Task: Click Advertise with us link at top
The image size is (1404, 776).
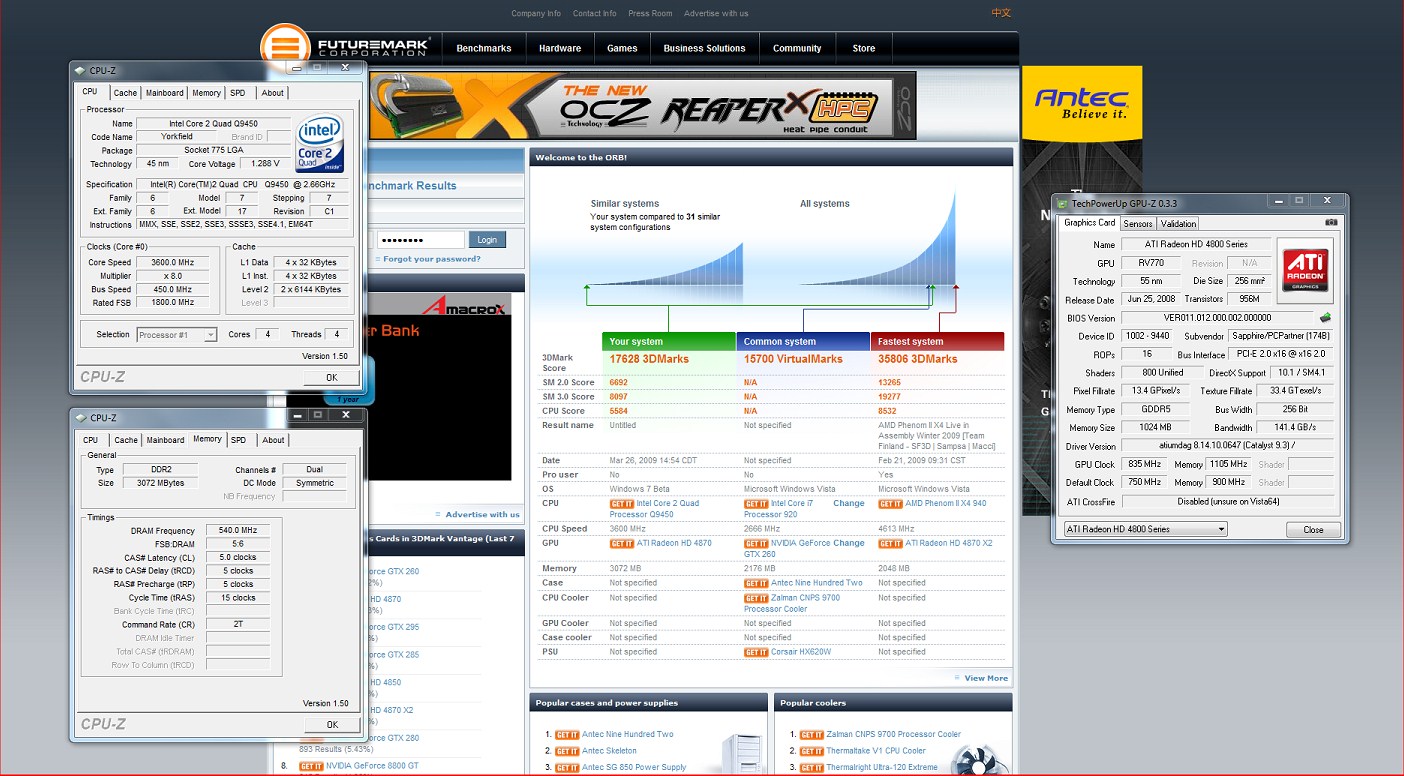Action: (x=716, y=14)
